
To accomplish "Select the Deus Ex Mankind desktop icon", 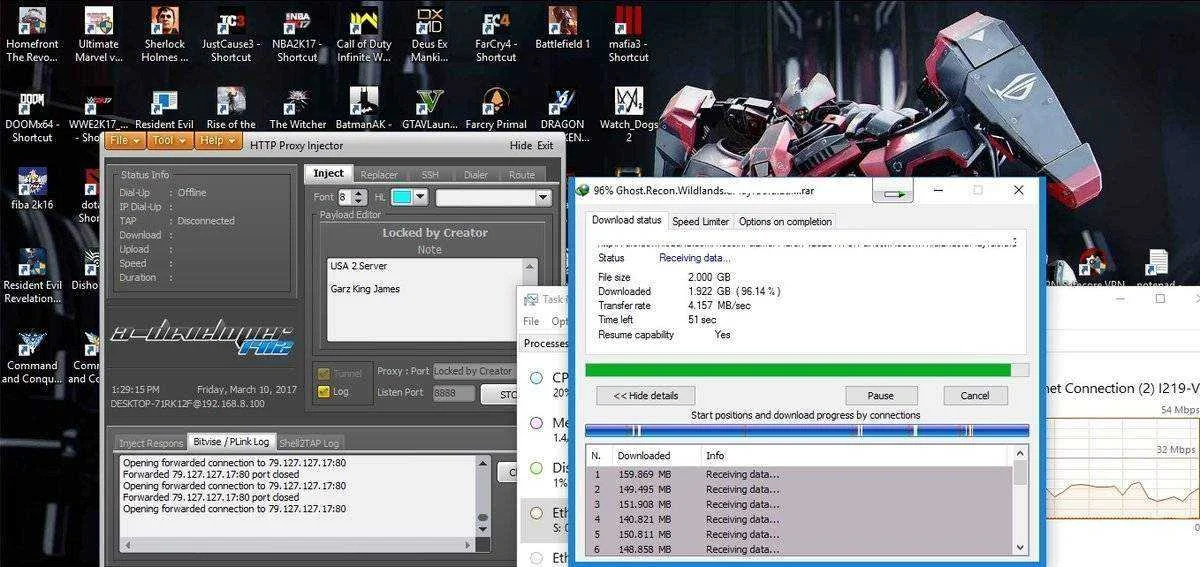I will coord(429,35).
